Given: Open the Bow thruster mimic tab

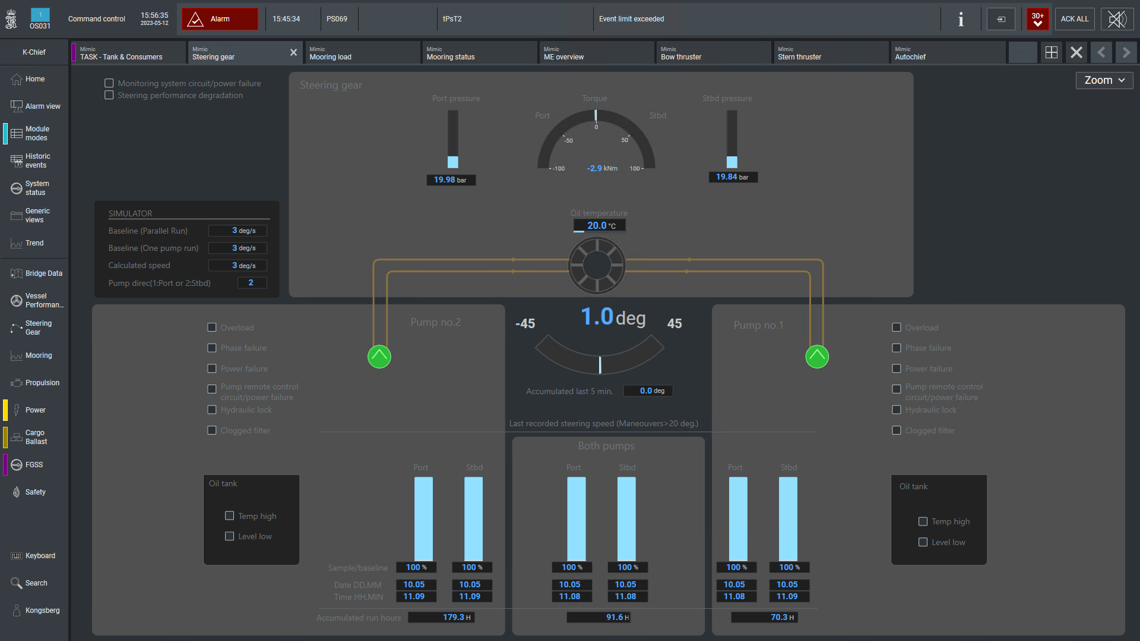Looking at the screenshot, I should 713,53.
